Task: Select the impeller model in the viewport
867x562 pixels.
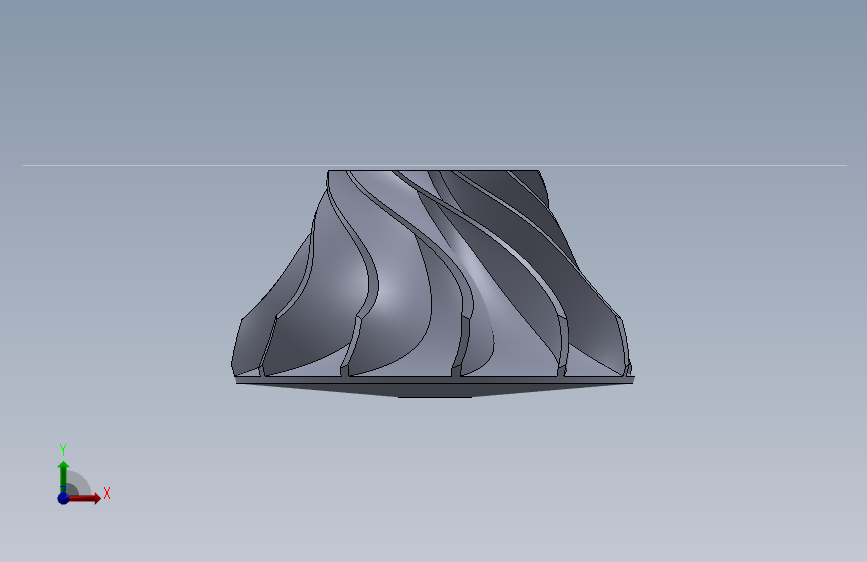Action: point(432,284)
